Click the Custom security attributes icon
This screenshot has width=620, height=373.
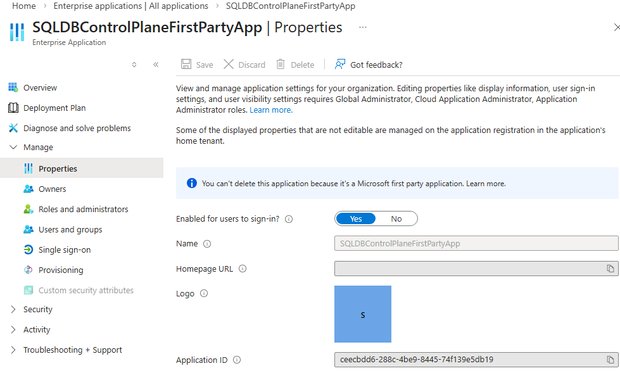28,290
